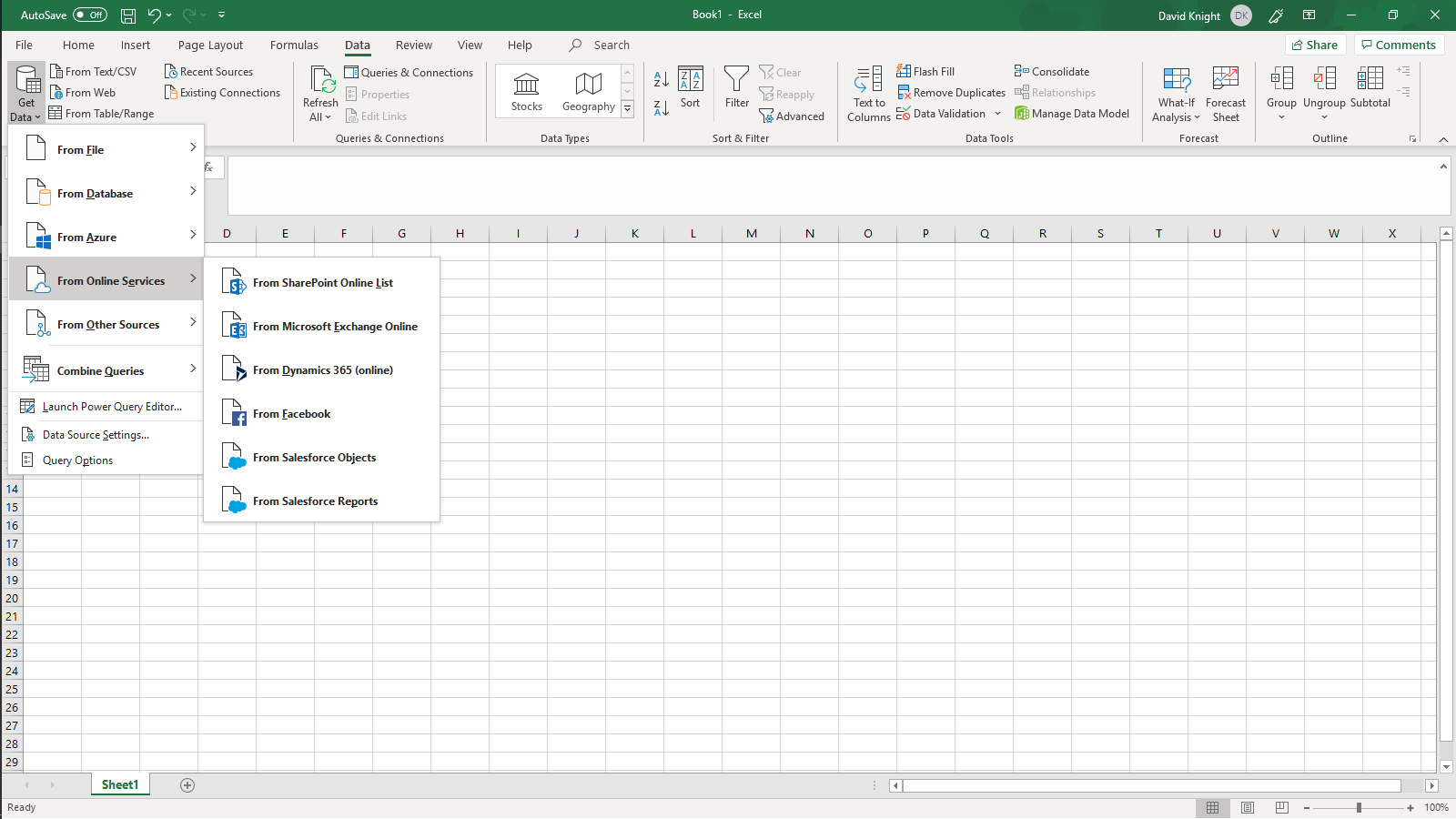Screen dimensions: 1456x819
Task: Click the Comments button
Action: tap(1399, 45)
